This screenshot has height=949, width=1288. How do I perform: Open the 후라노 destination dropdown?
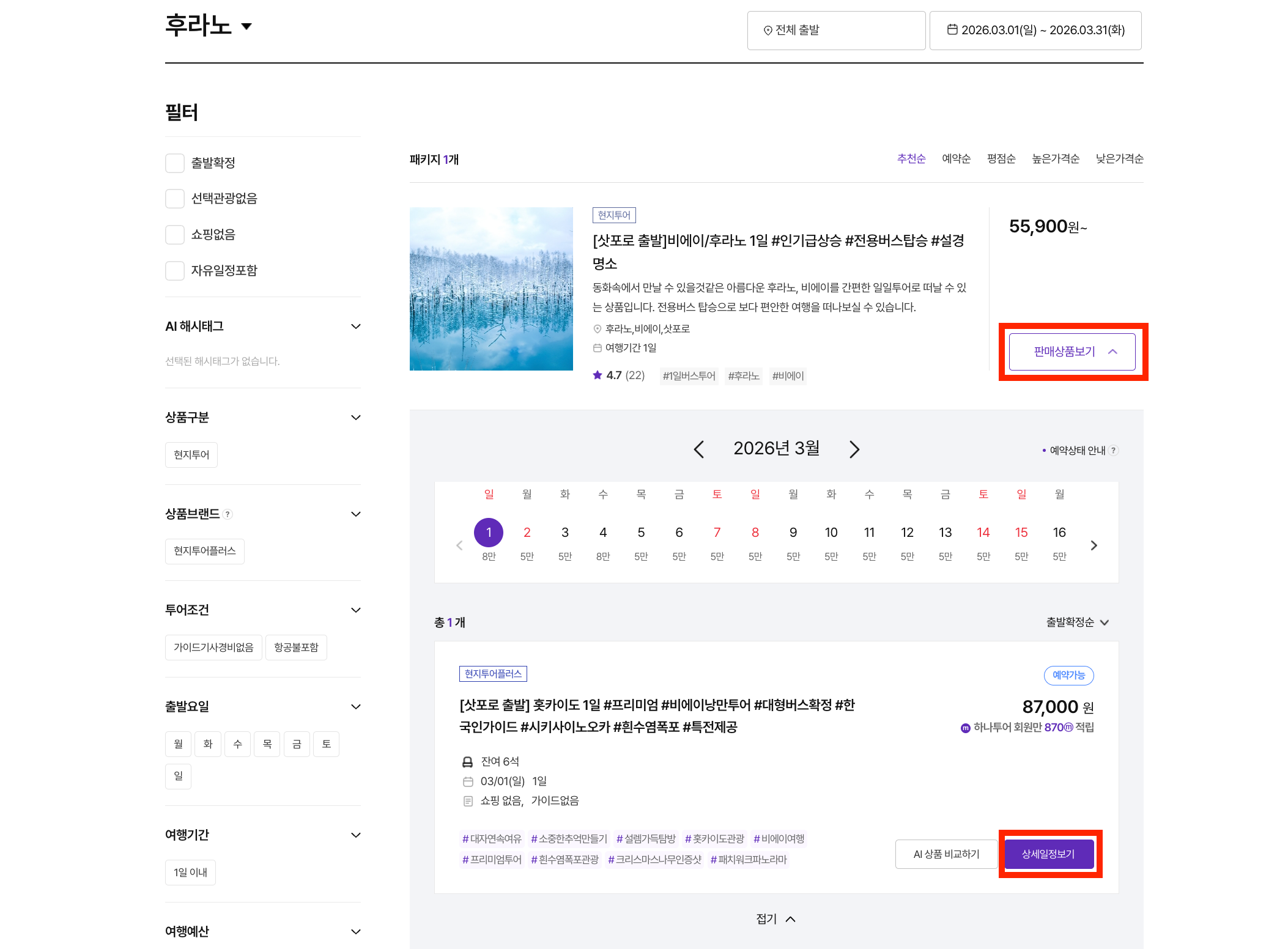pyautogui.click(x=246, y=26)
